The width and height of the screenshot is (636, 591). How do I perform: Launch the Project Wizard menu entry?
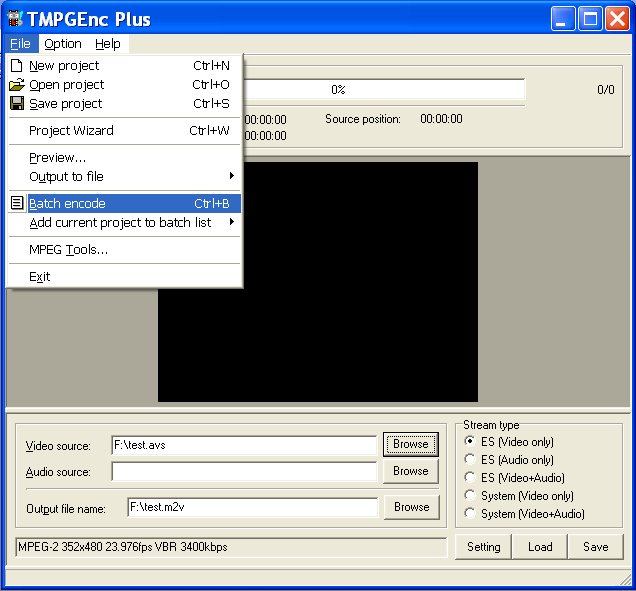(125, 131)
